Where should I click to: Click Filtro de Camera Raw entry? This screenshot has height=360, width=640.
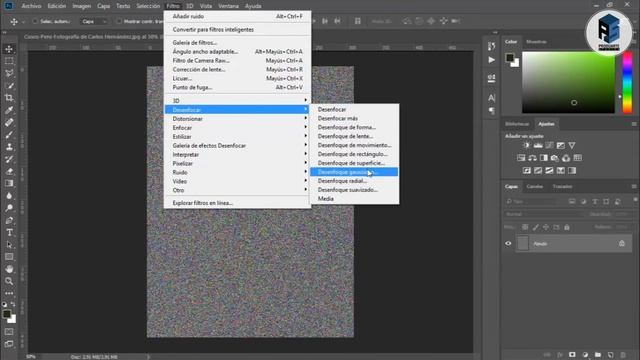[x=237, y=61]
